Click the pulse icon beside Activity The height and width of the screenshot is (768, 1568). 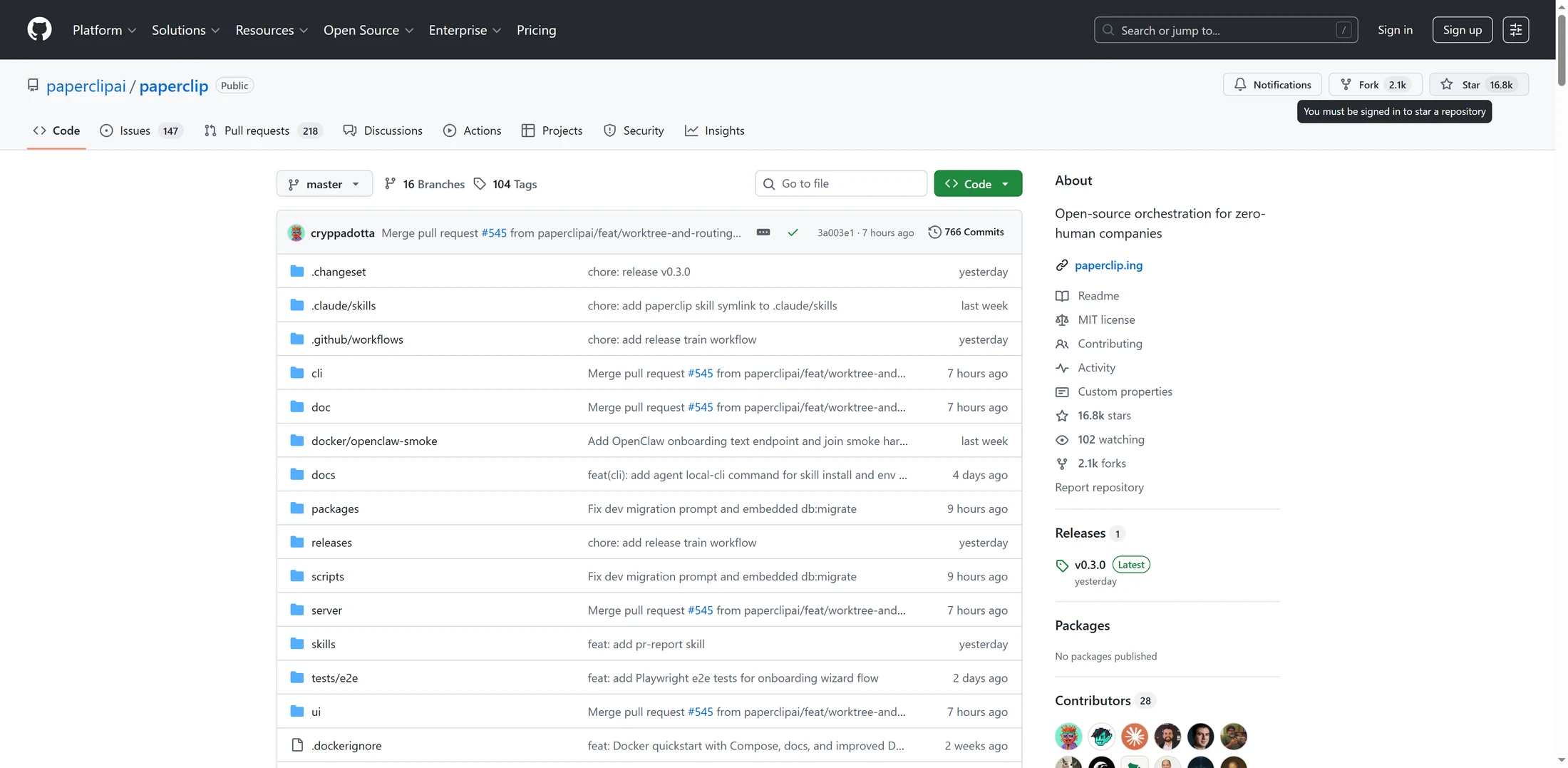click(1062, 368)
